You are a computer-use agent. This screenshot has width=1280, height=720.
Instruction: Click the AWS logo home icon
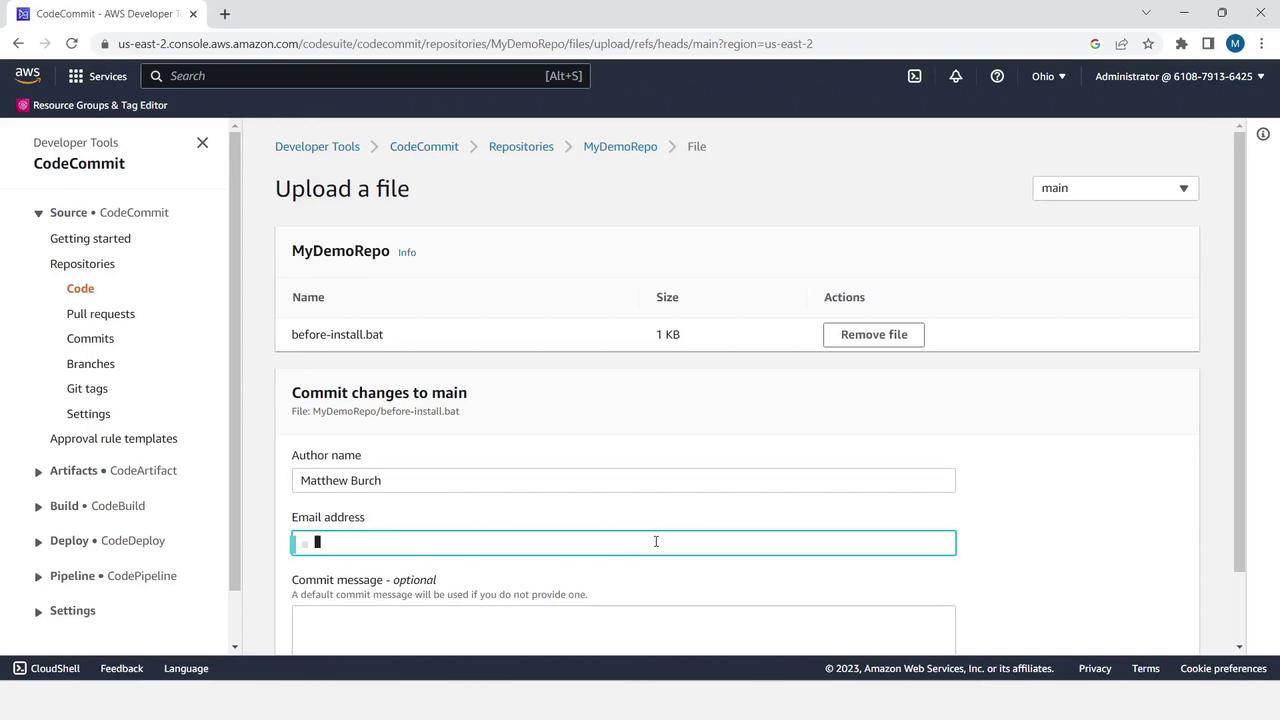(x=28, y=76)
